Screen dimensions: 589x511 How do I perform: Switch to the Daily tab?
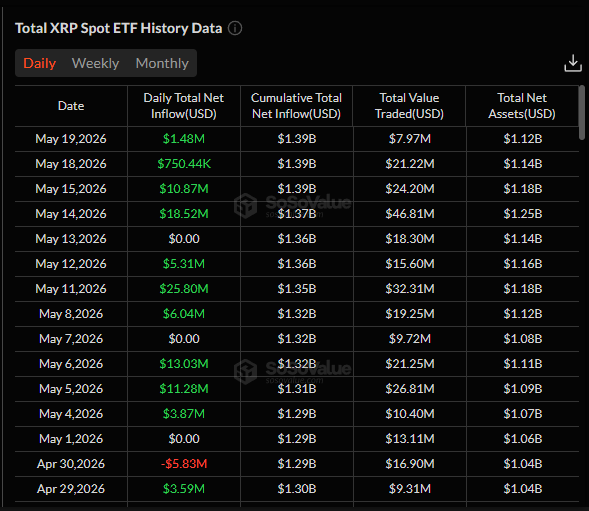pos(39,63)
